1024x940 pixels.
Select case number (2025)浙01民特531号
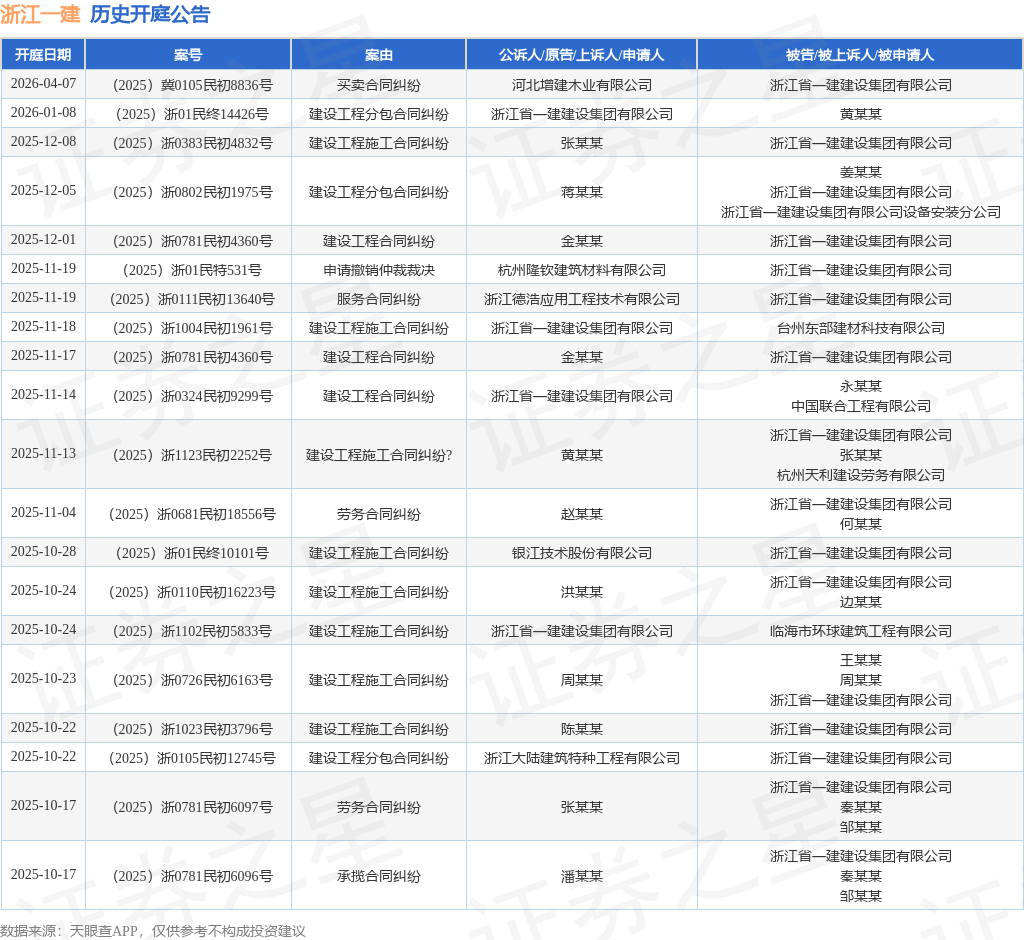[192, 270]
